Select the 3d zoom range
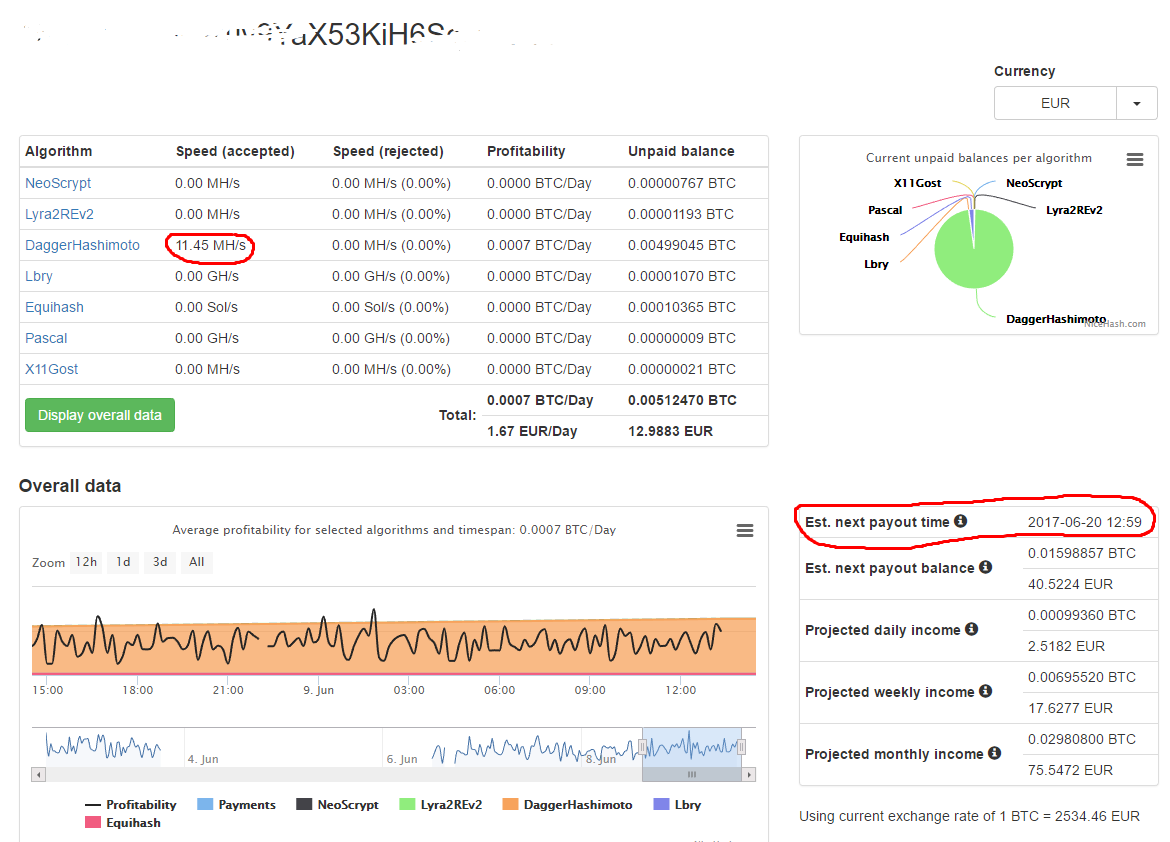1170x842 pixels. (x=160, y=562)
